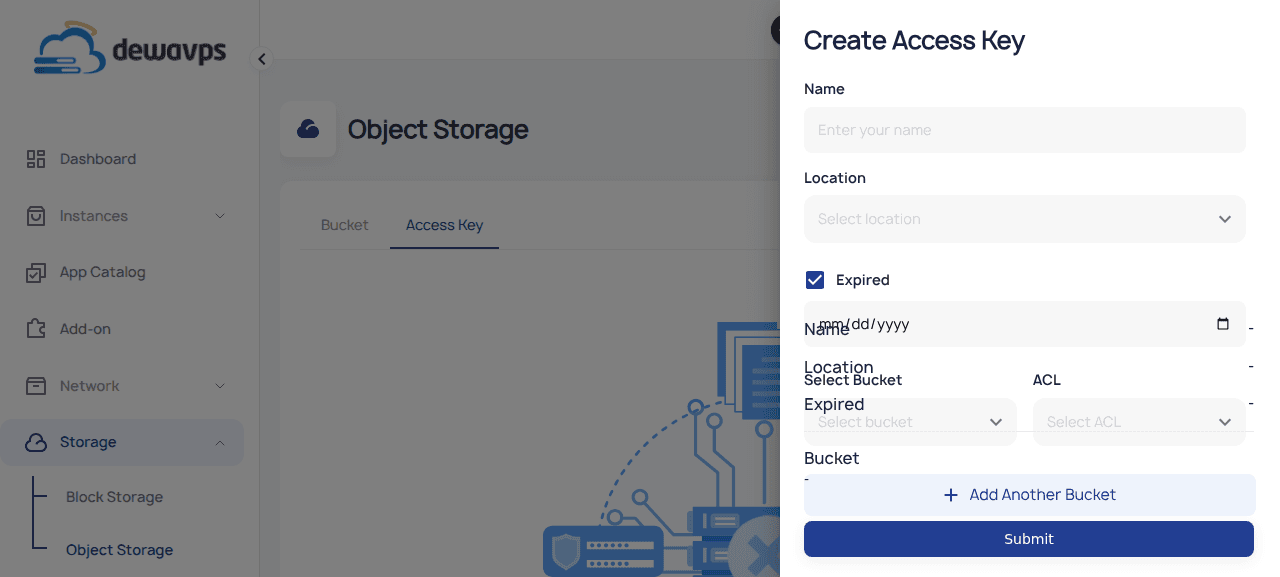Collapse the Storage section in sidebar
This screenshot has height=577, width=1280.
tap(221, 442)
